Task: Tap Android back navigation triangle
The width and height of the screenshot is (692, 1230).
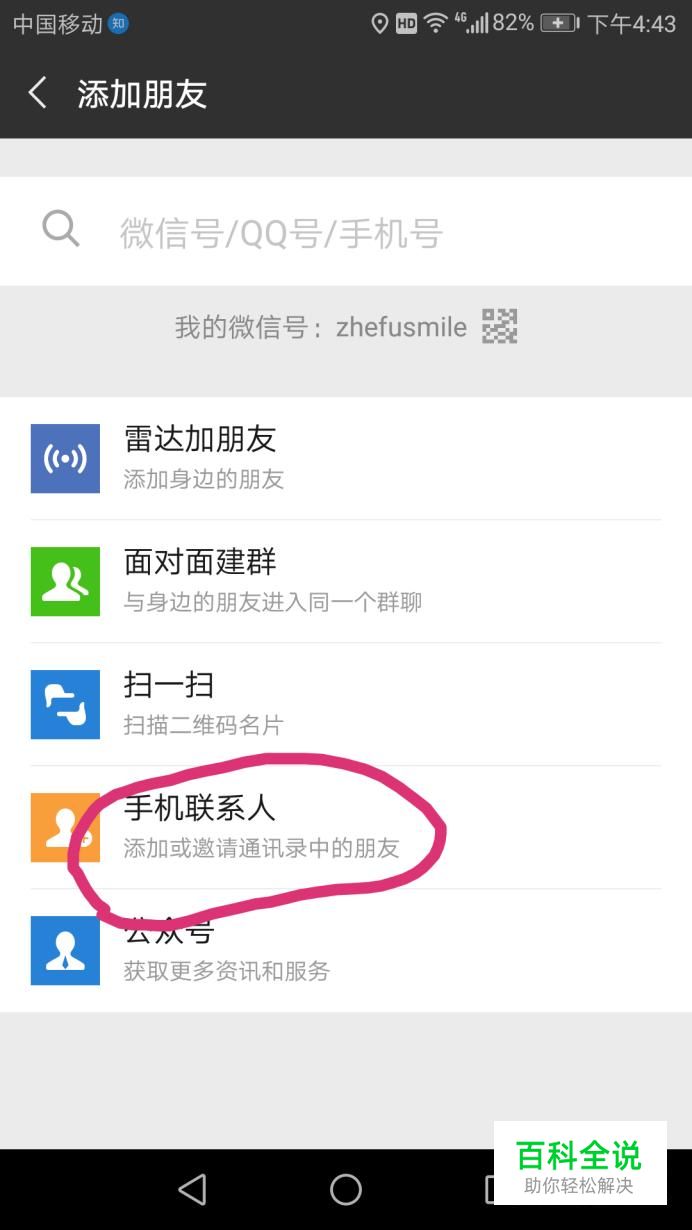Action: (192, 1189)
